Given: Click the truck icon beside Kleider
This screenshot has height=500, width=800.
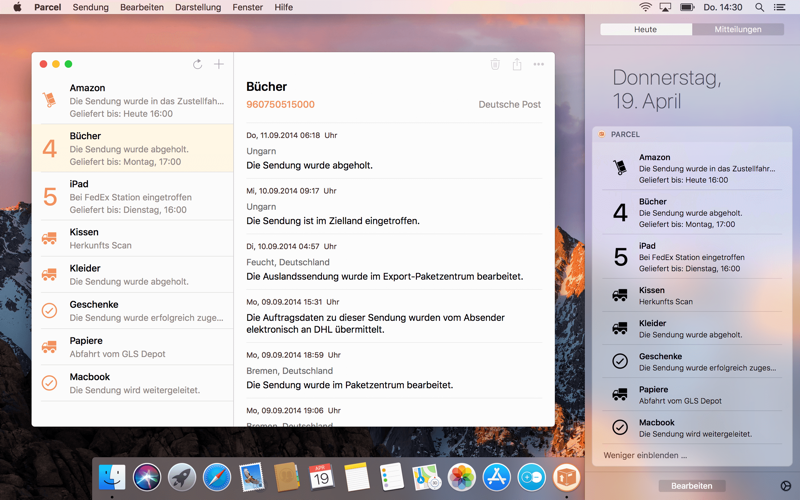Looking at the screenshot, I should (49, 274).
